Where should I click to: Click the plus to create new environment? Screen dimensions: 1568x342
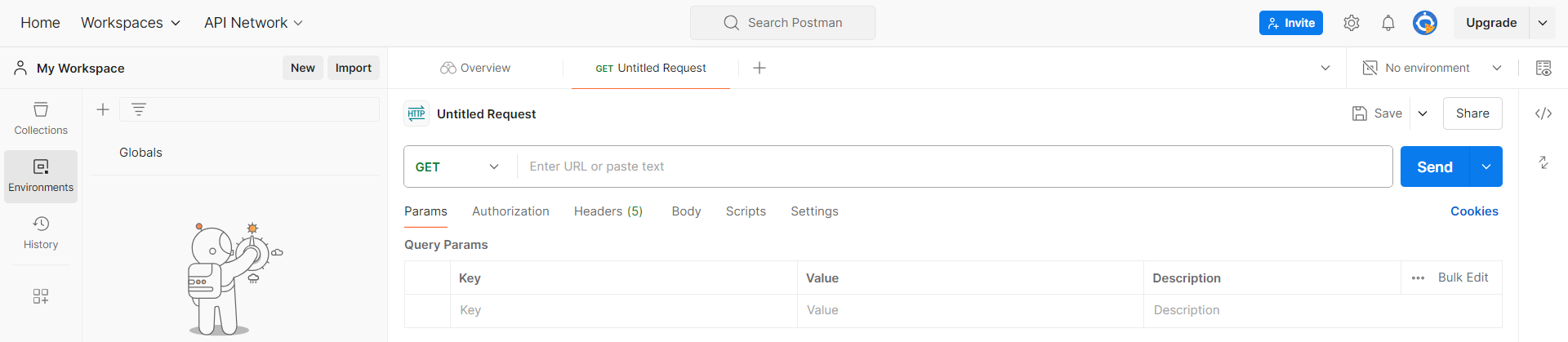tap(103, 109)
